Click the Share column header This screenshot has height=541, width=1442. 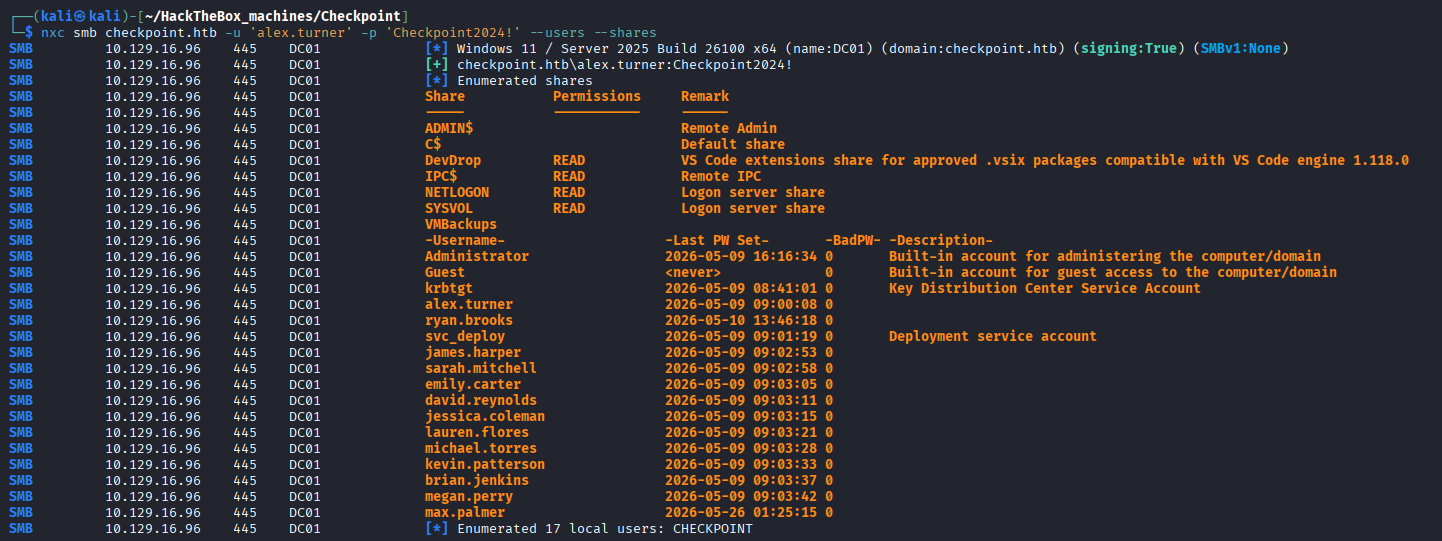click(445, 96)
